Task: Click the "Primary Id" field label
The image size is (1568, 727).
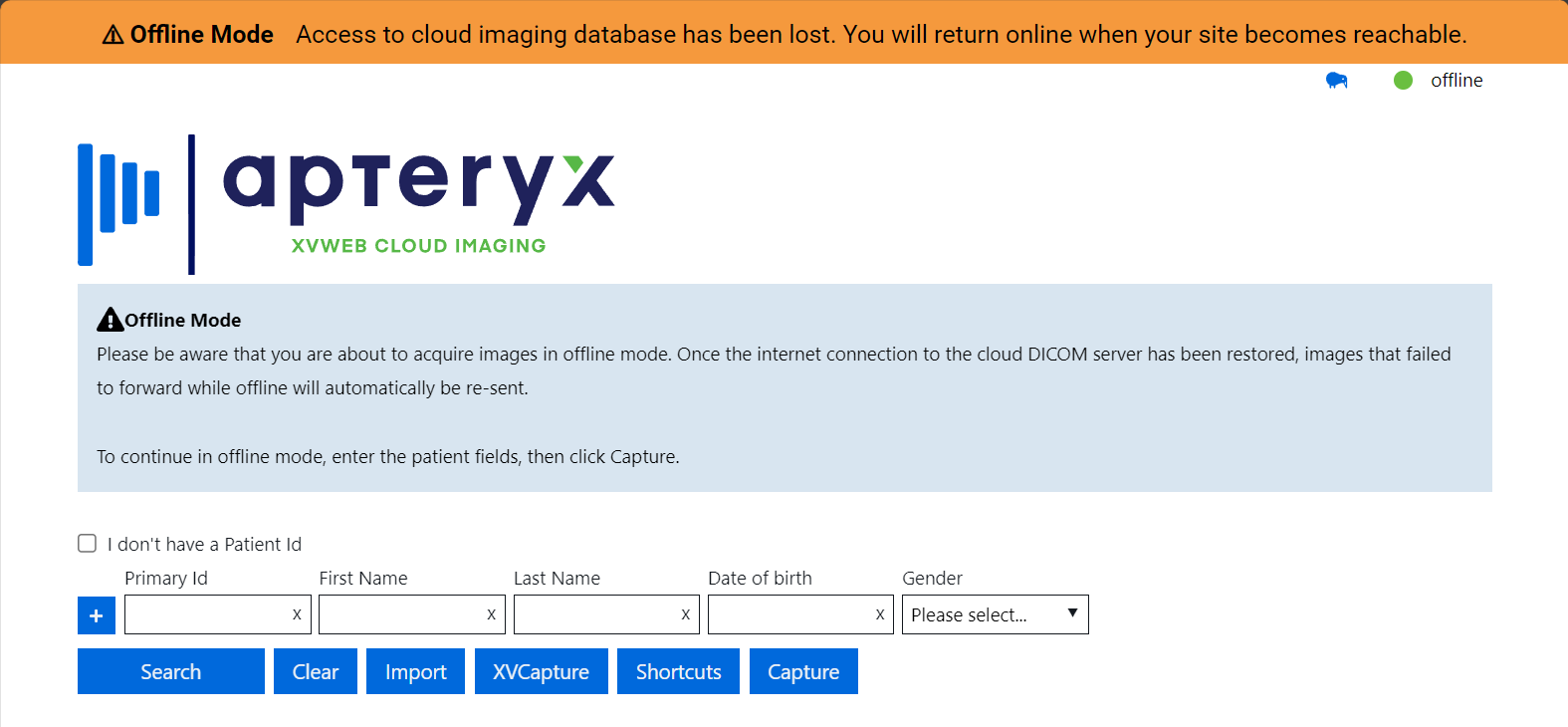Action: click(166, 579)
